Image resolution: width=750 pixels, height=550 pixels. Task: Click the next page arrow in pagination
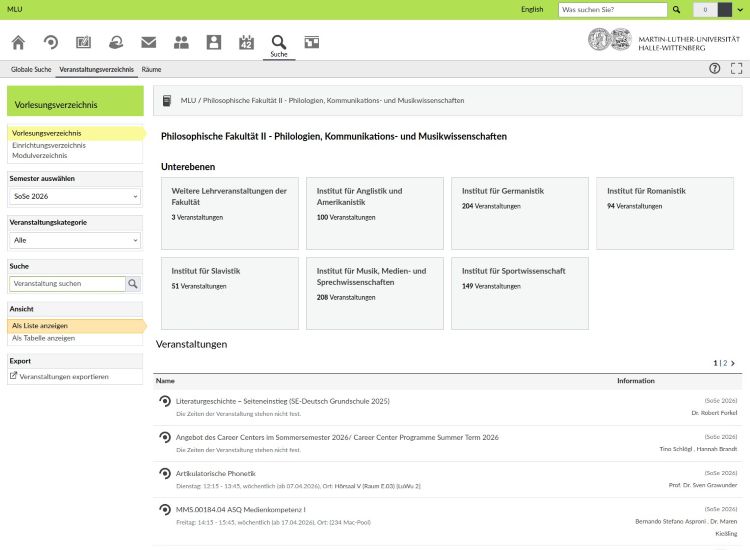click(x=733, y=363)
